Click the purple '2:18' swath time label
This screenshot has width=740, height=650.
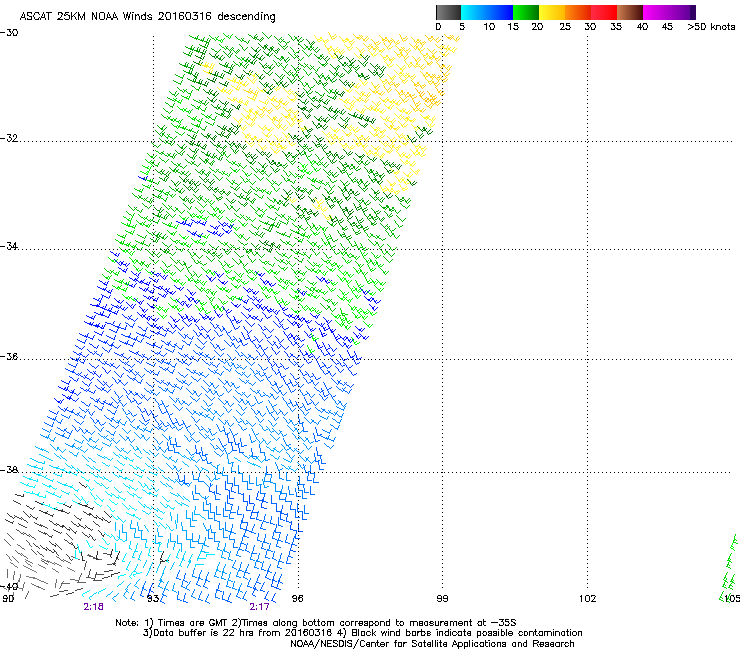(93, 607)
